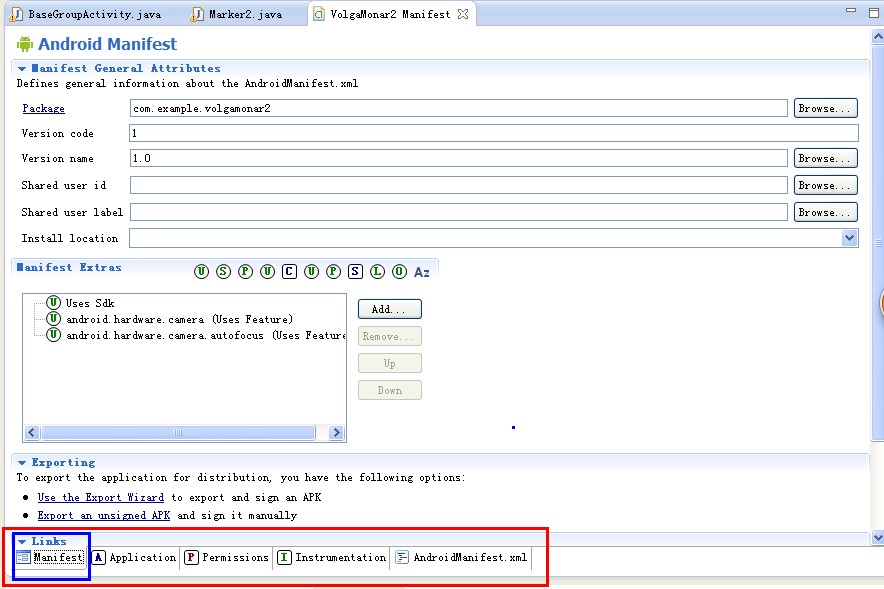Click Browse button beside Shared user label
The height and width of the screenshot is (589, 884).
825,212
